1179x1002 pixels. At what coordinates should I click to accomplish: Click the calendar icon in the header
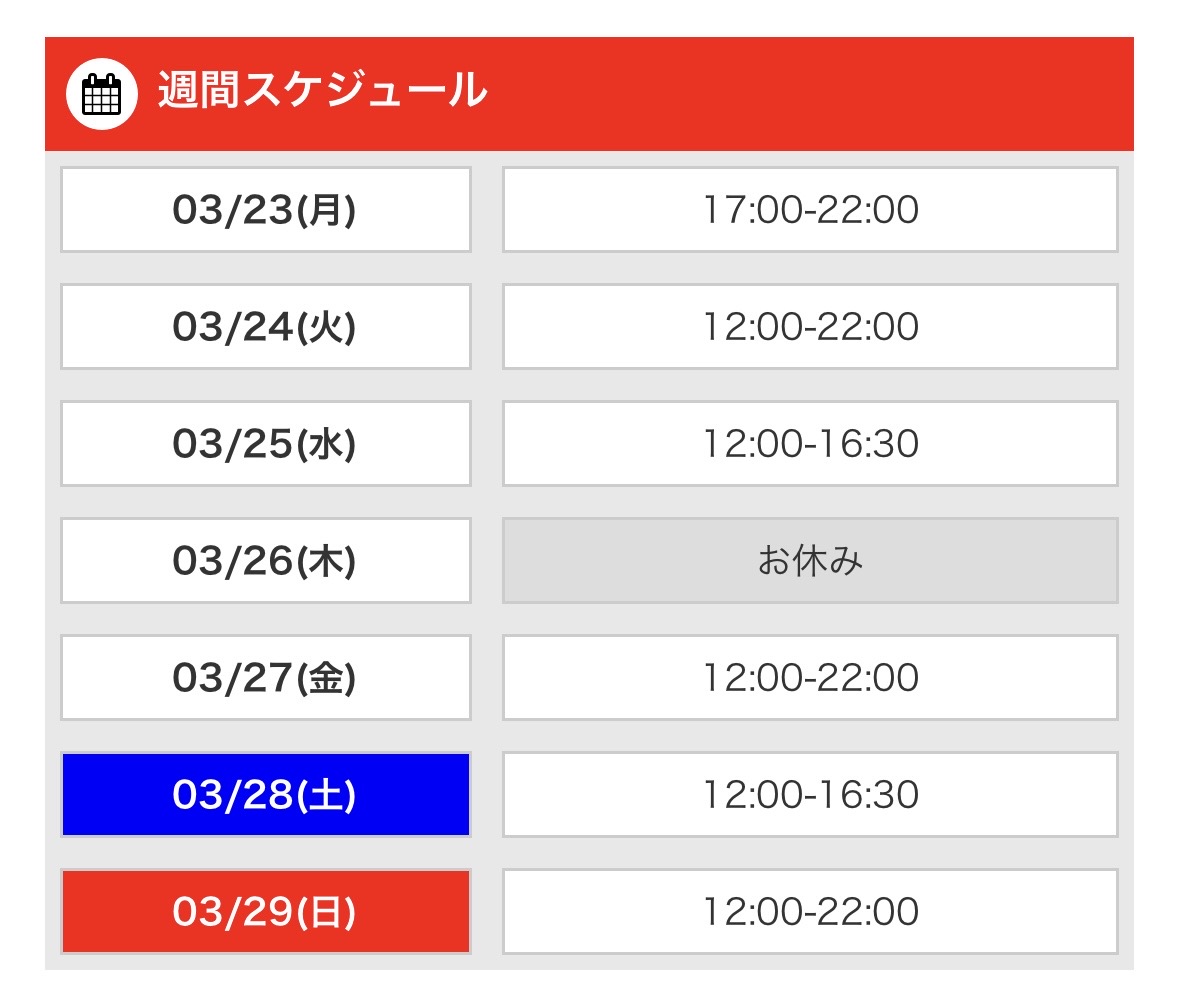coord(101,94)
